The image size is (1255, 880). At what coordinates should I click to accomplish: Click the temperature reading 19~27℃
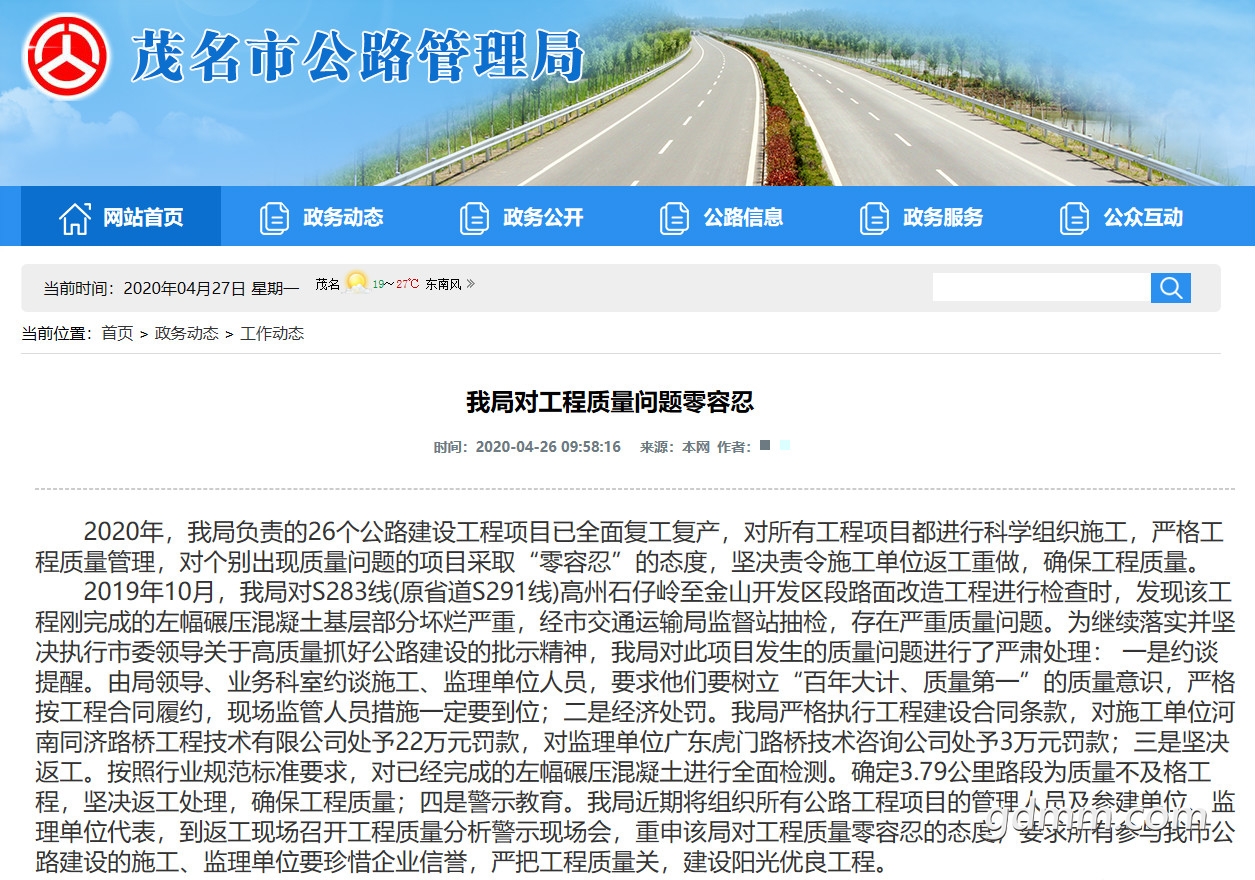pyautogui.click(x=396, y=284)
